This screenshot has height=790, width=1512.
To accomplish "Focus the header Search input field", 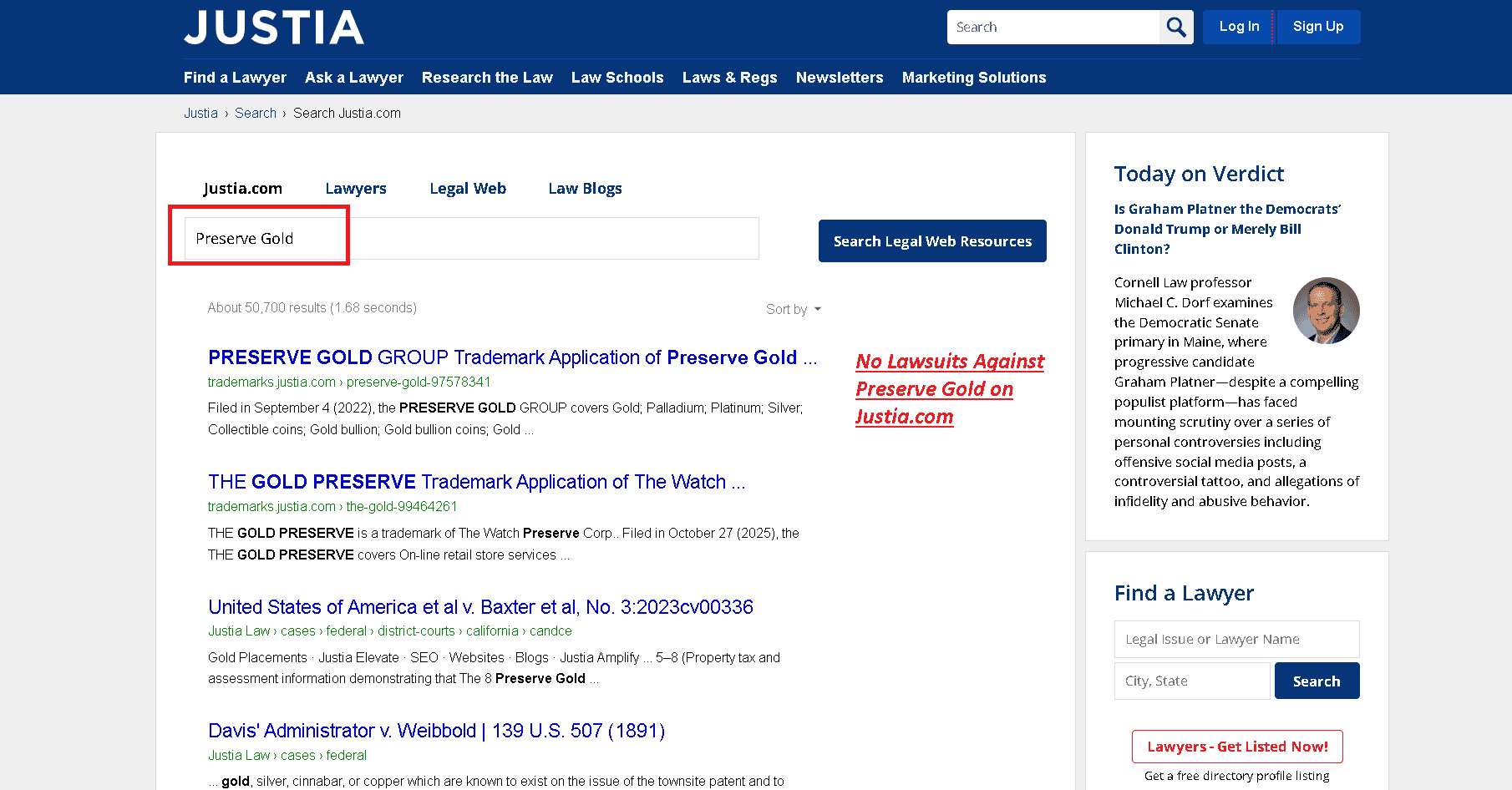I will pyautogui.click(x=1053, y=28).
